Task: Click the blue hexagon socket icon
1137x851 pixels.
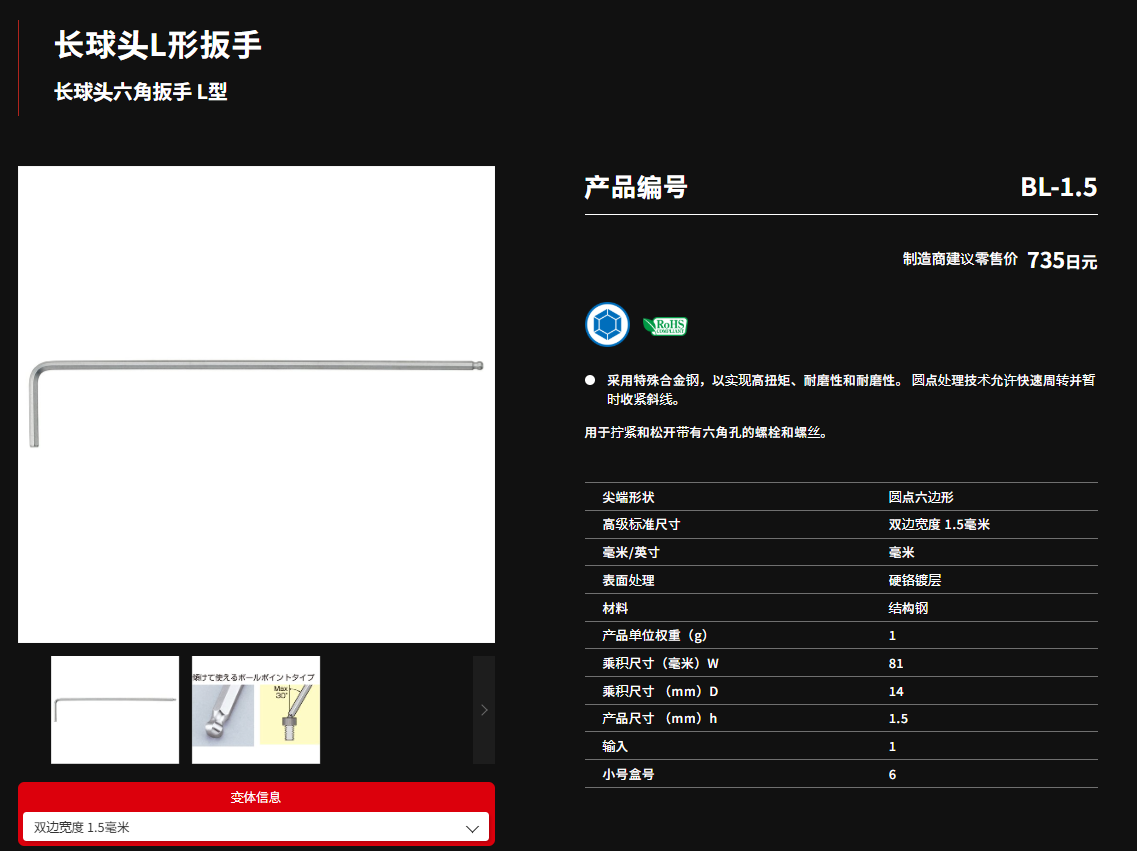Action: 607,325
